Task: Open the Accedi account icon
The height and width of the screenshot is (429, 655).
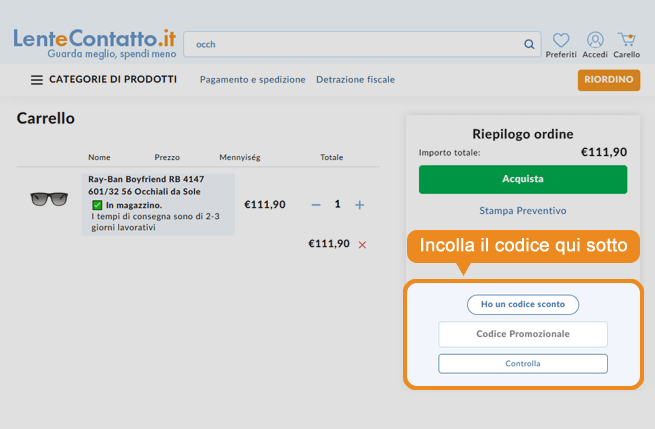Action: (595, 40)
